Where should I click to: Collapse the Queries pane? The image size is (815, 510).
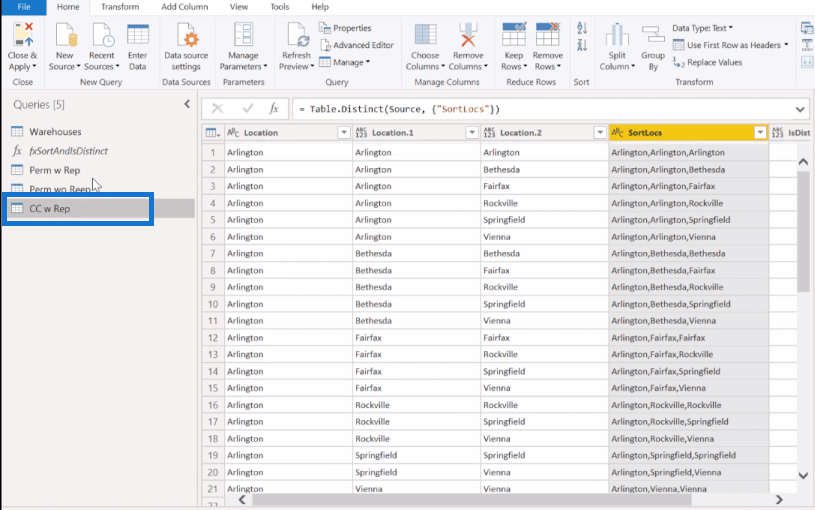coord(187,104)
